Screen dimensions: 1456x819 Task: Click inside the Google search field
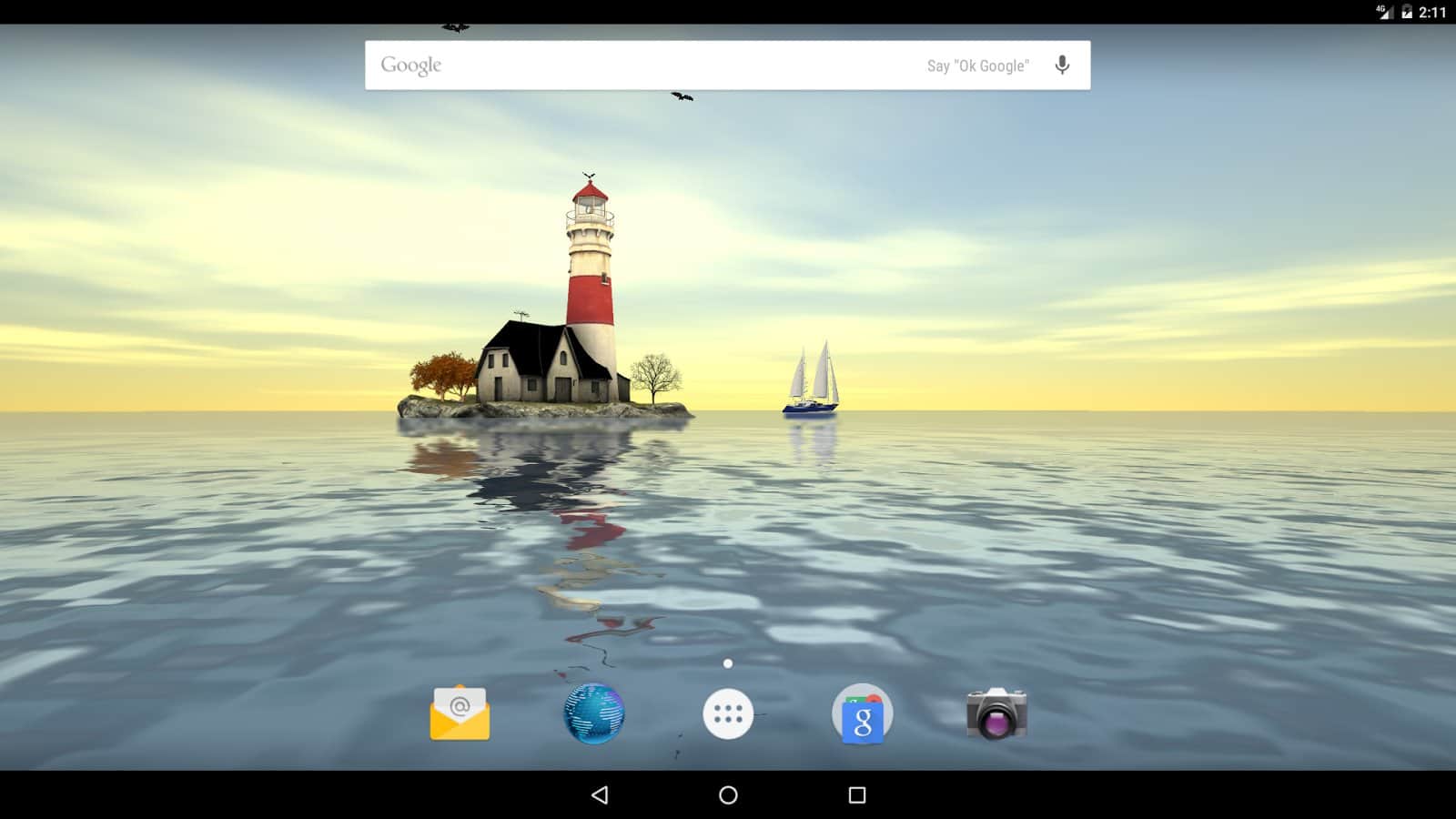(673, 66)
